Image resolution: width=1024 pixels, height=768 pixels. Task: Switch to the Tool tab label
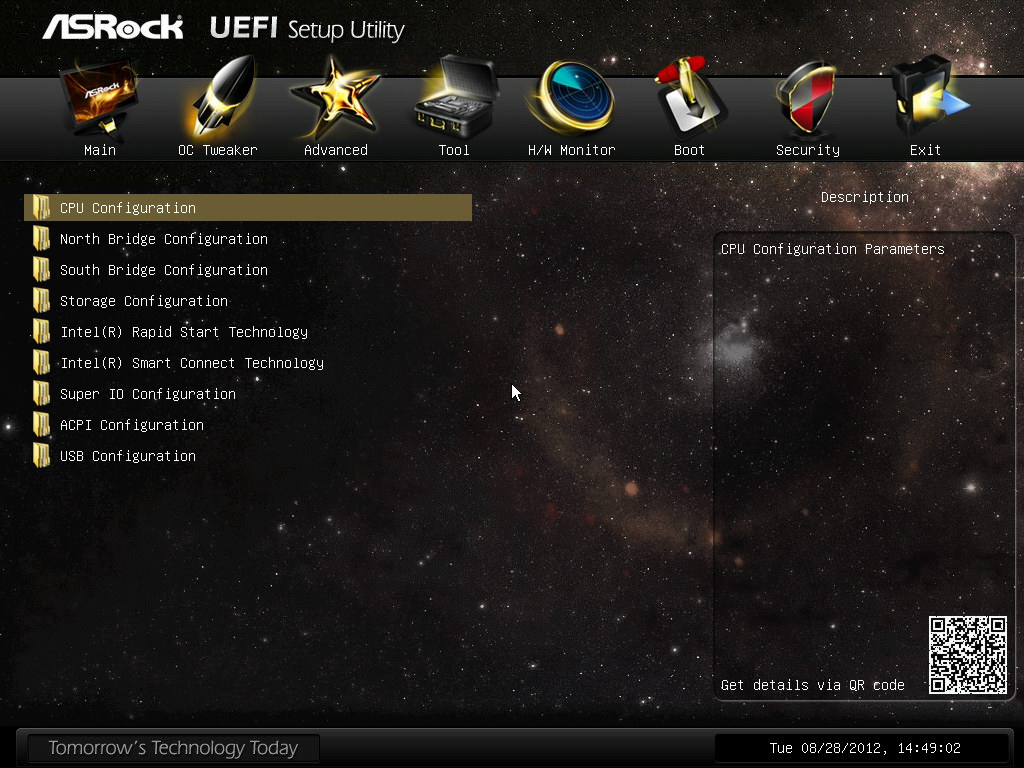click(x=454, y=150)
